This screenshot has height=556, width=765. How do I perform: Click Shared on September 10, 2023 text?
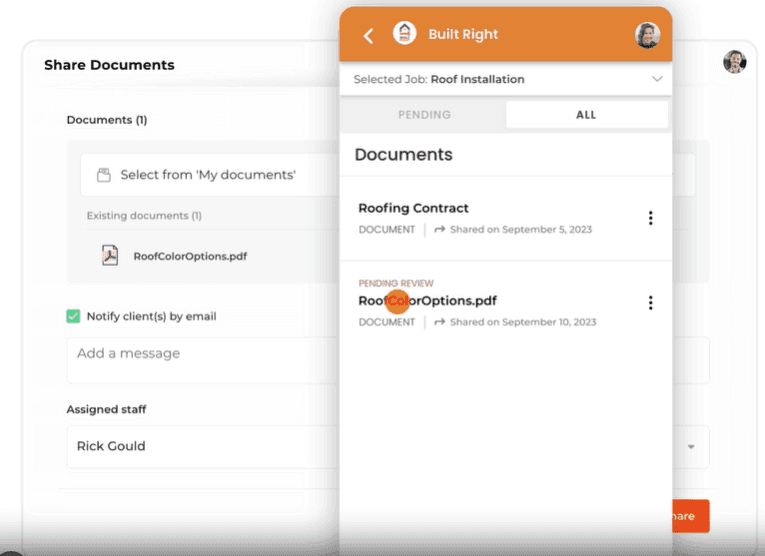coord(523,322)
